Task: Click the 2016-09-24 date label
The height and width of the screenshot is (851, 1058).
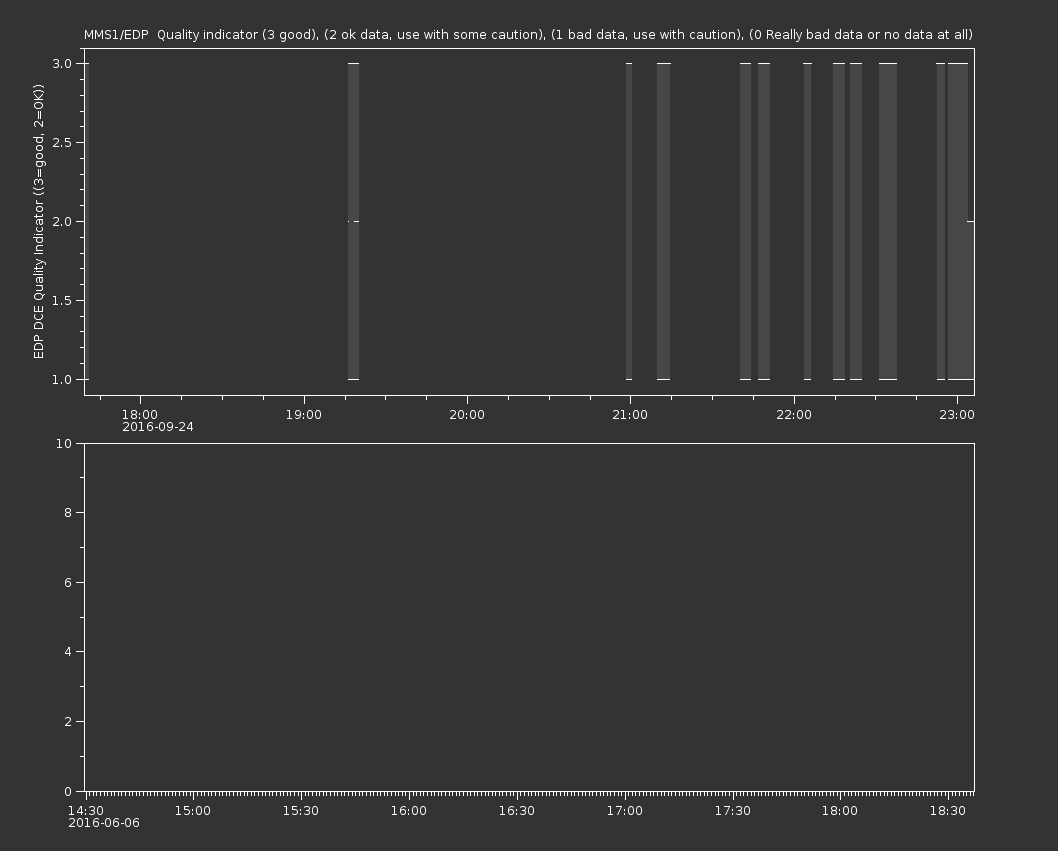Action: (158, 427)
